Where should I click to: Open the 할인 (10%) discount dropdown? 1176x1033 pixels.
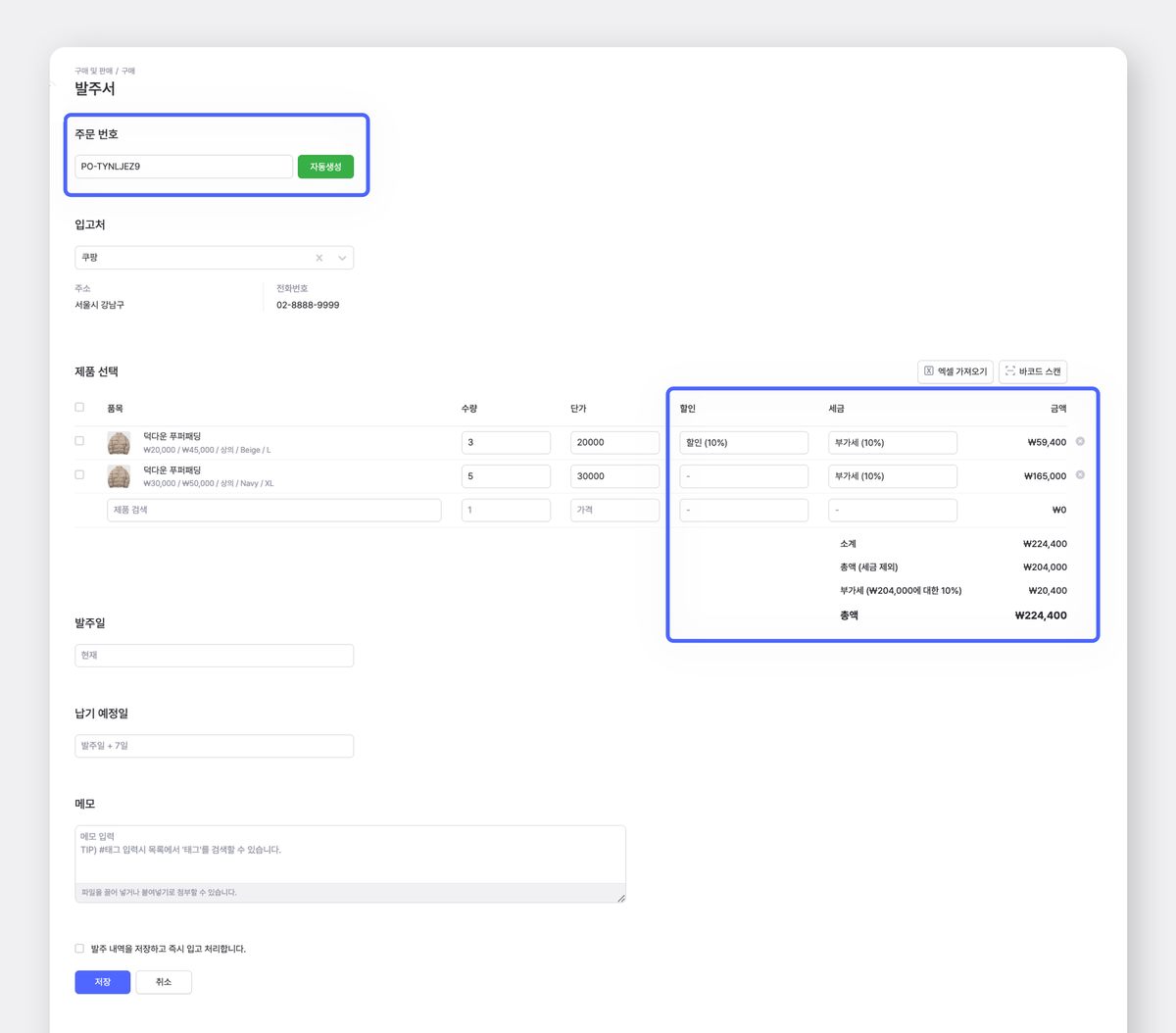pyautogui.click(x=743, y=443)
